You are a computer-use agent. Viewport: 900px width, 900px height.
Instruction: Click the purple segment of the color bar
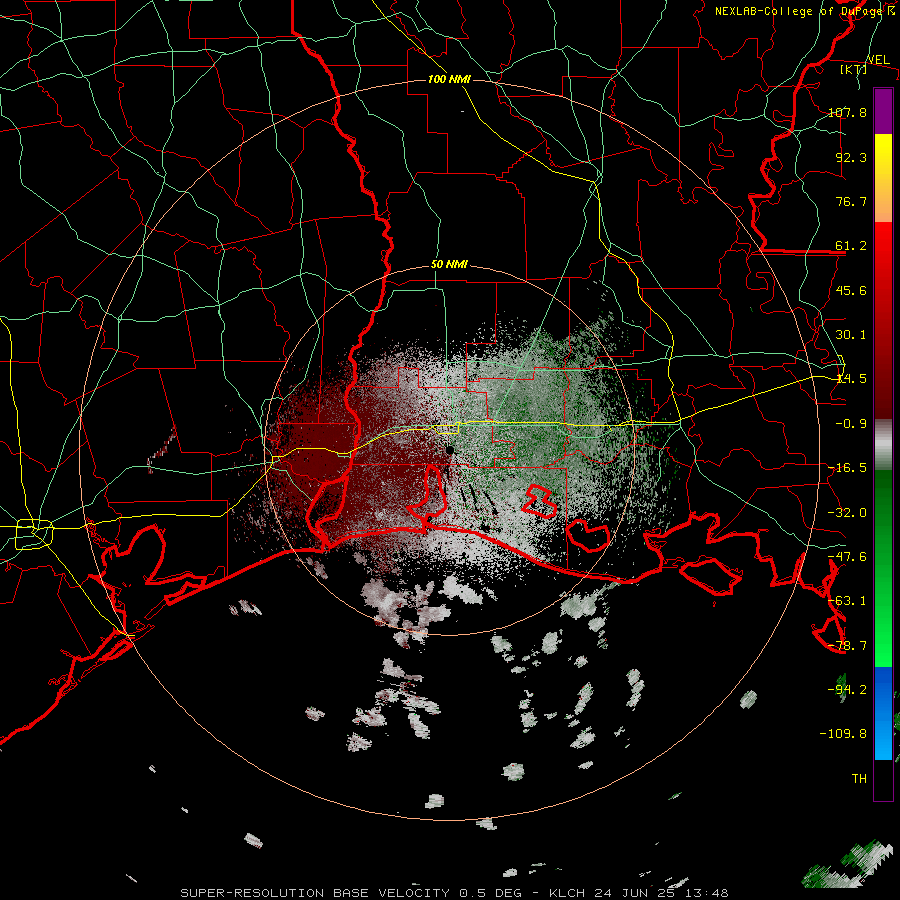(x=883, y=111)
